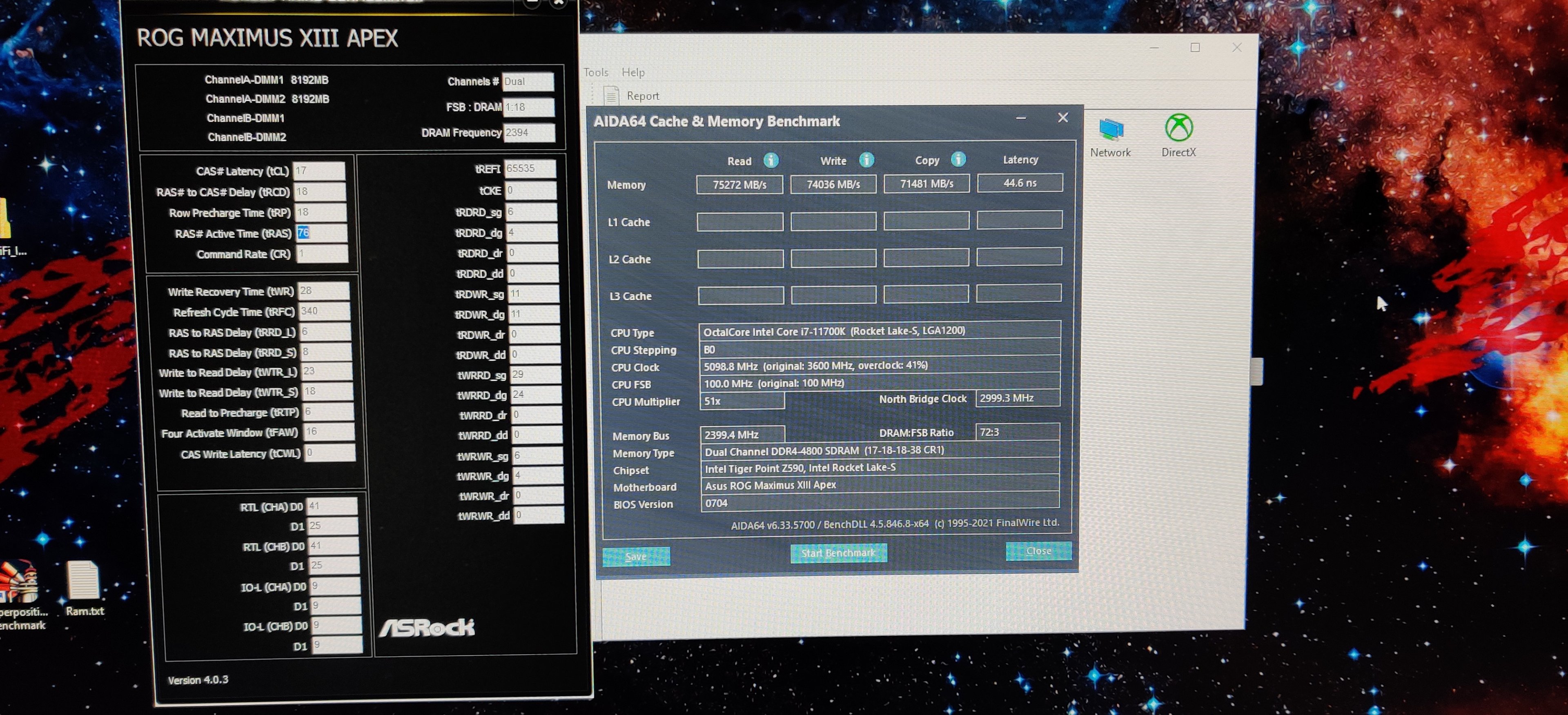Click the Memory Write result 74036 MB/s
Viewport: 1568px width, 715px height.
click(x=833, y=184)
